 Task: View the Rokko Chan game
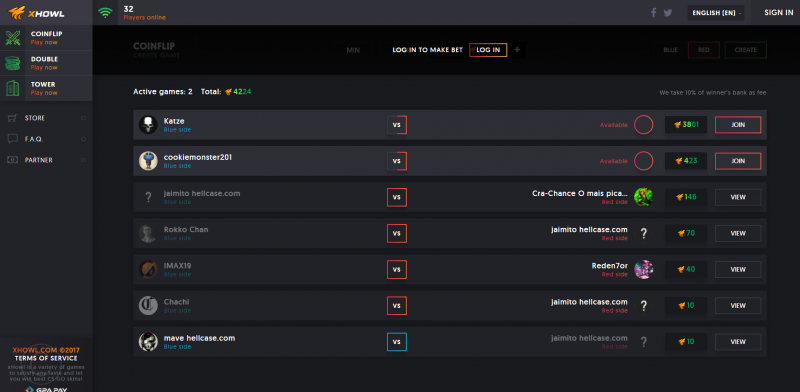[x=738, y=233]
